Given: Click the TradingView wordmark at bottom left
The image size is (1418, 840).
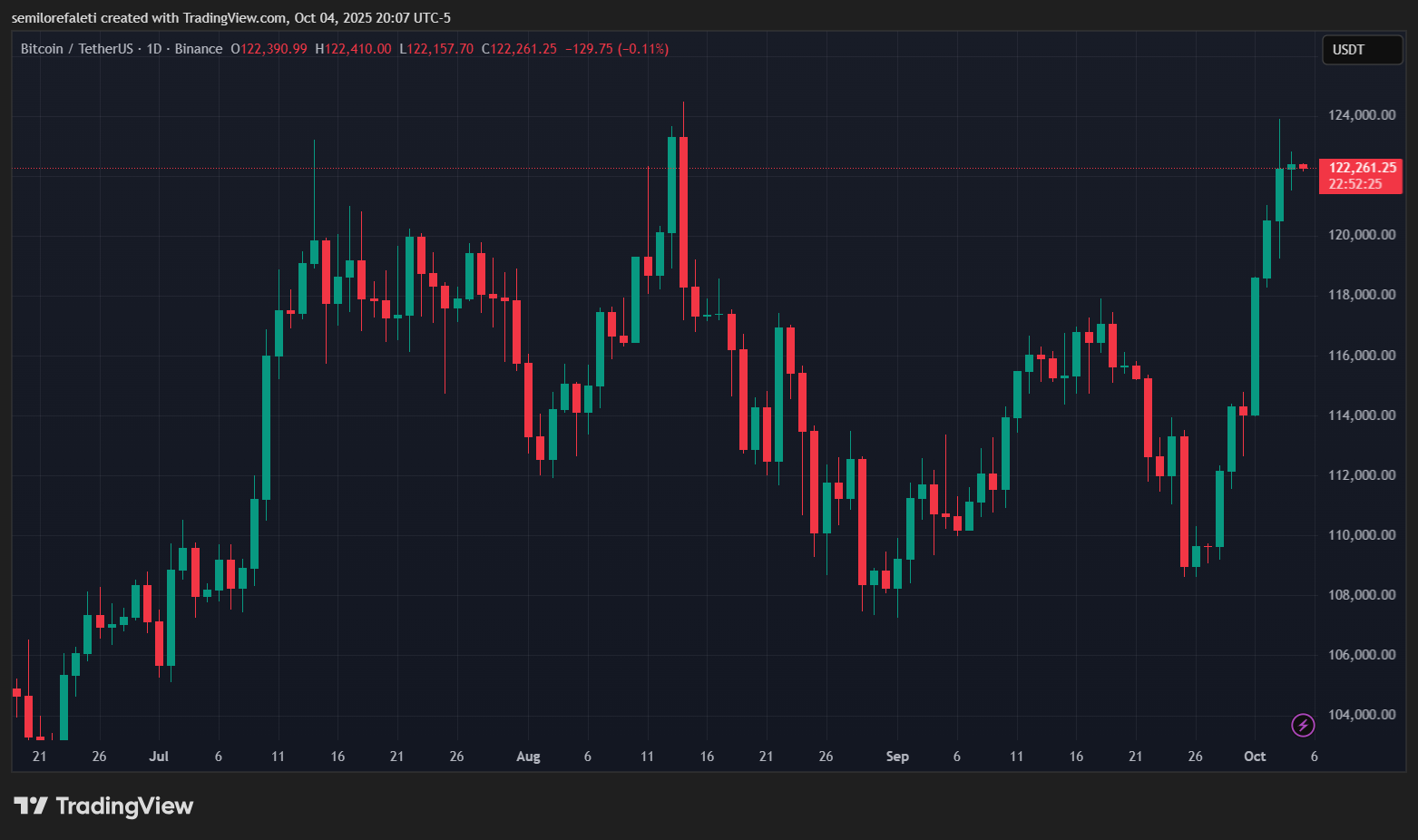Looking at the screenshot, I should pos(124,806).
